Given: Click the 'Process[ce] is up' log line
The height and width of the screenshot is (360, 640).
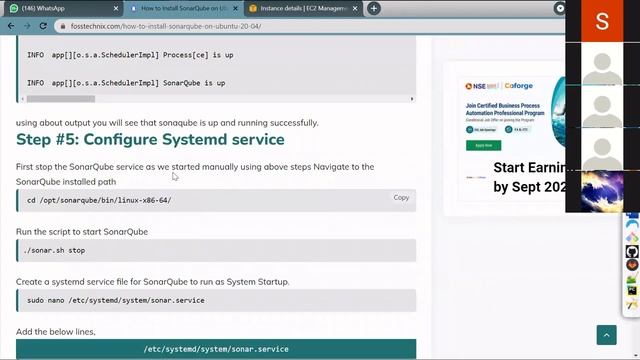Looking at the screenshot, I should [x=130, y=55].
